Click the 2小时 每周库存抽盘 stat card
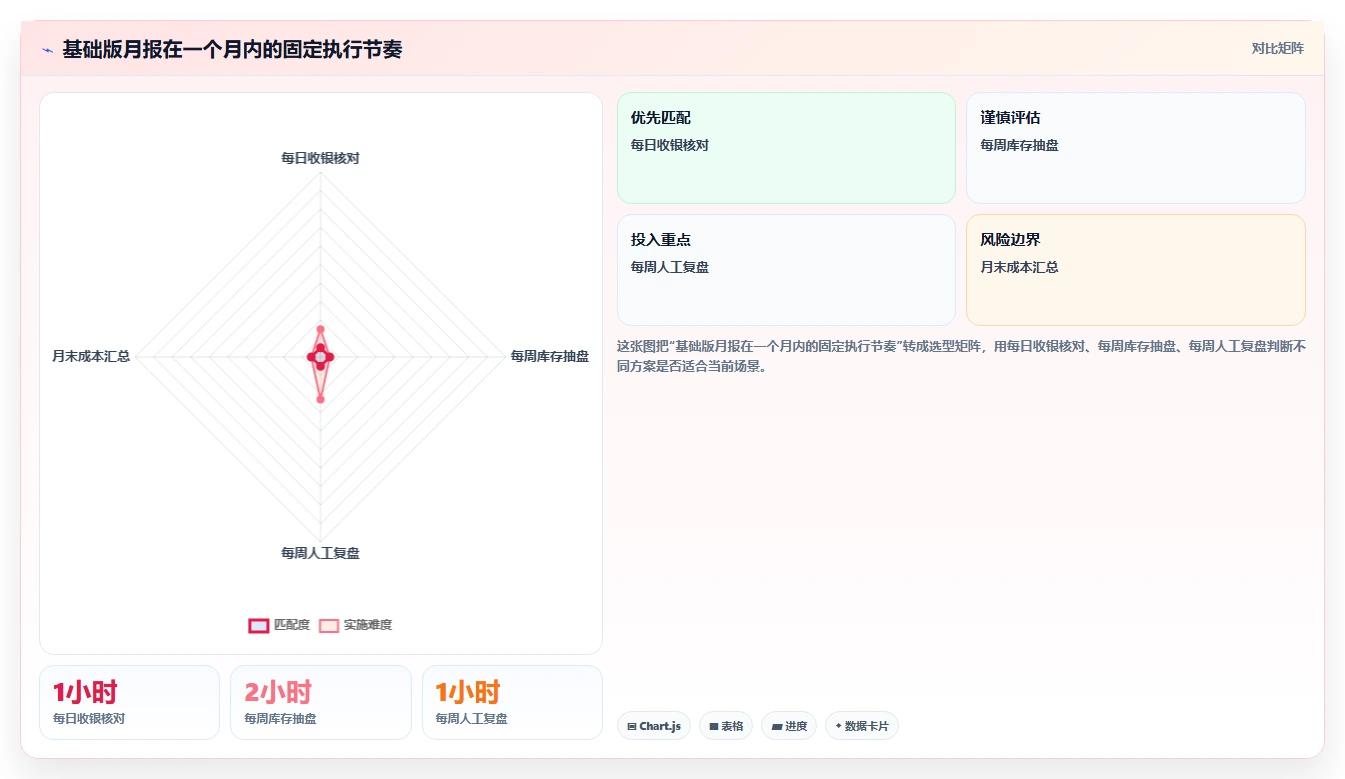1345x779 pixels. tap(321, 702)
